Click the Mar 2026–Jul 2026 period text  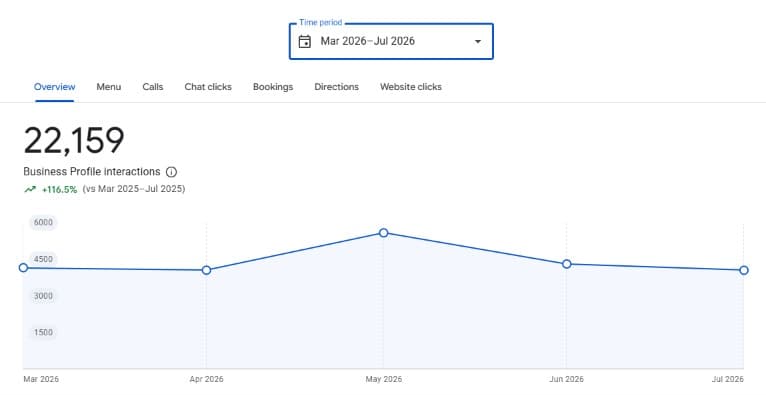[x=367, y=41]
